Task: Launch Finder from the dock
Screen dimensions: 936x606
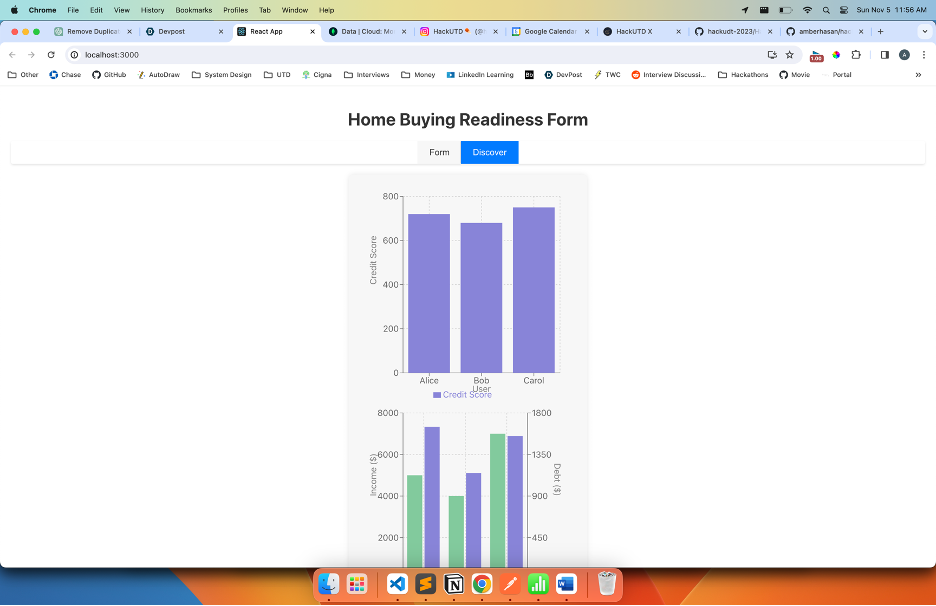Action: point(328,584)
